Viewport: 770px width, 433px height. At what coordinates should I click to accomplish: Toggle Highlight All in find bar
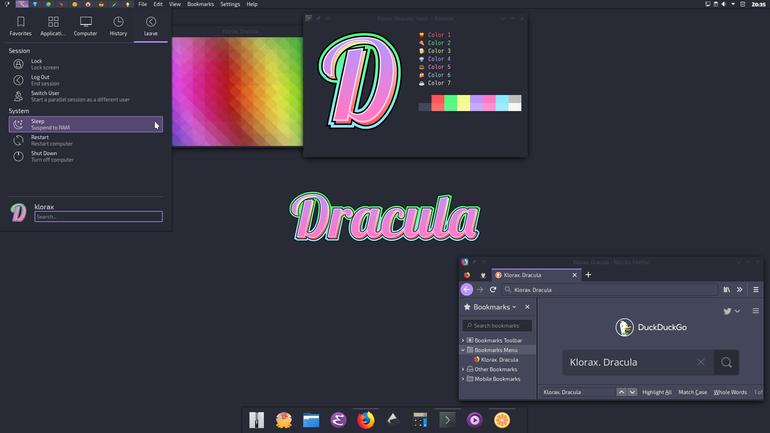pos(657,392)
